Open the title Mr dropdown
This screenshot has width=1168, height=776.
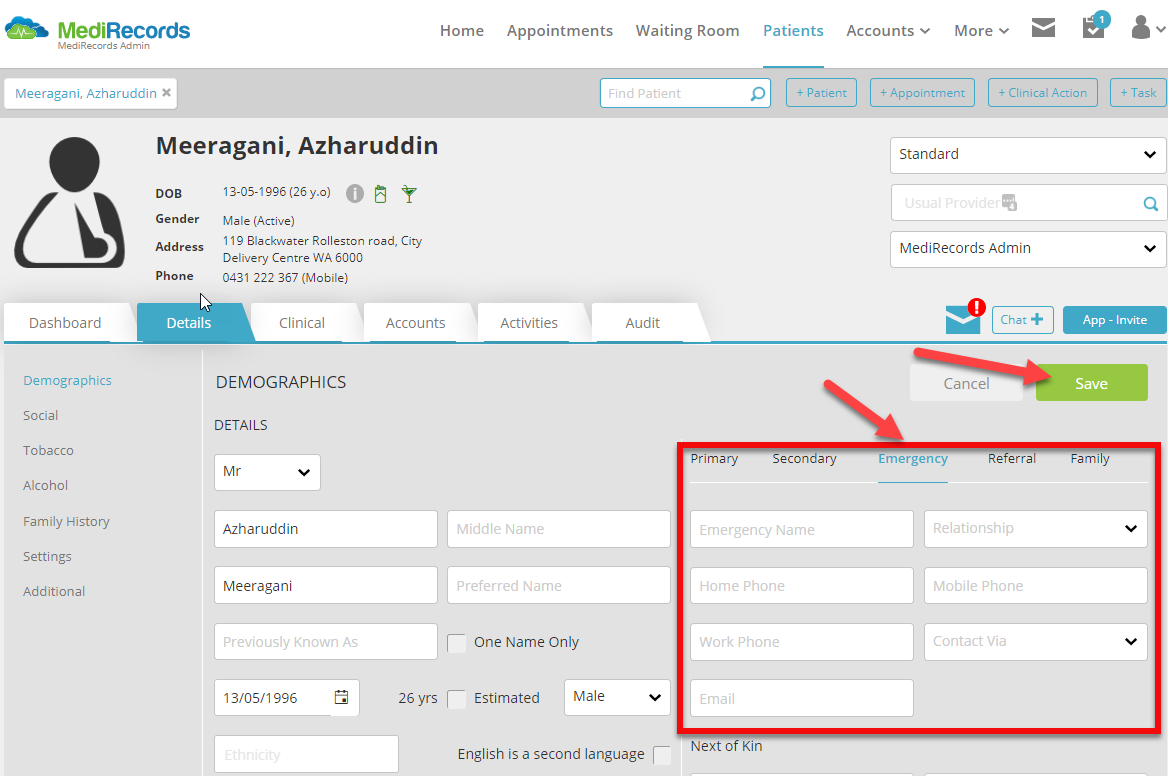point(267,472)
